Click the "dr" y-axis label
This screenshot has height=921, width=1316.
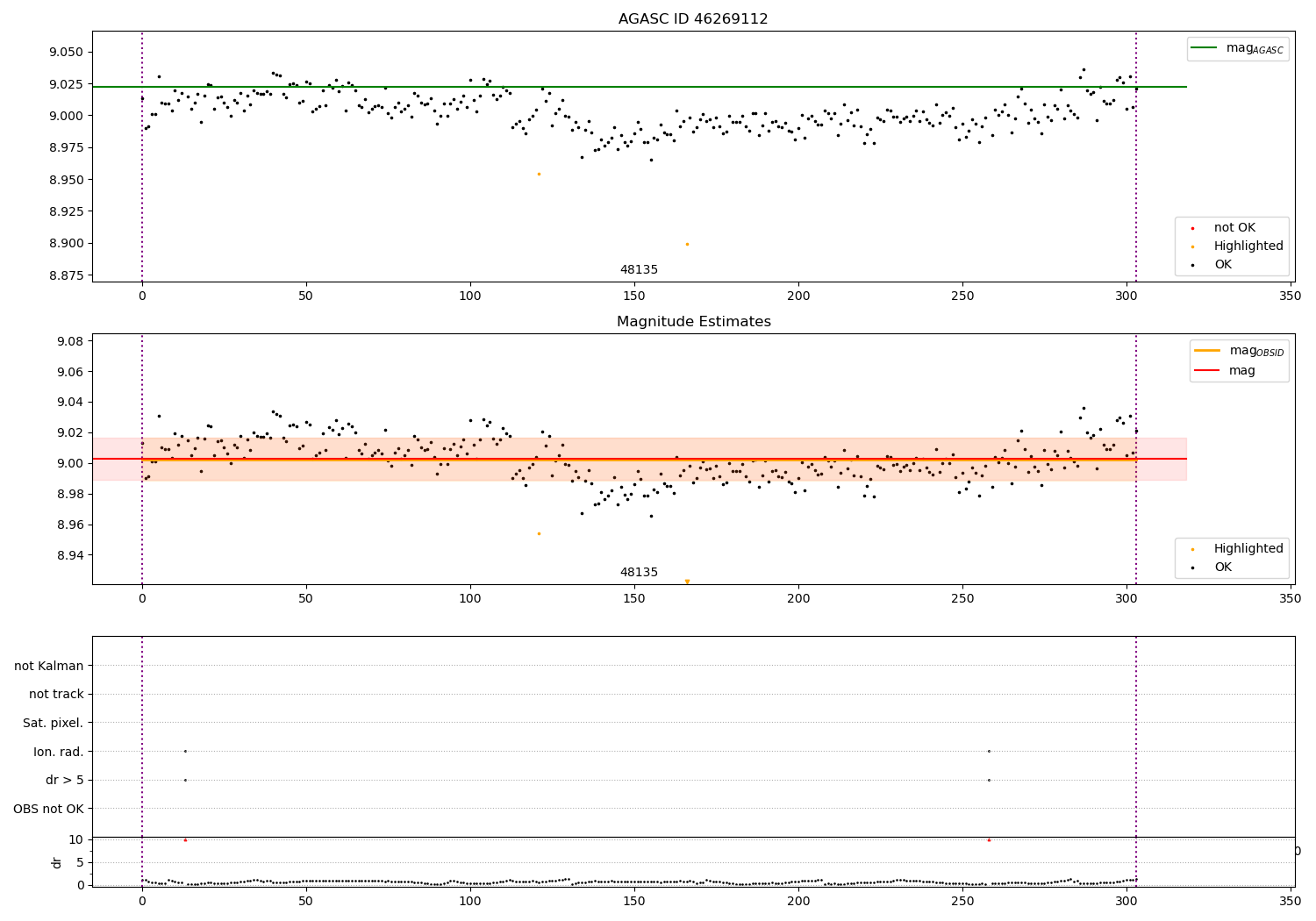tap(57, 863)
